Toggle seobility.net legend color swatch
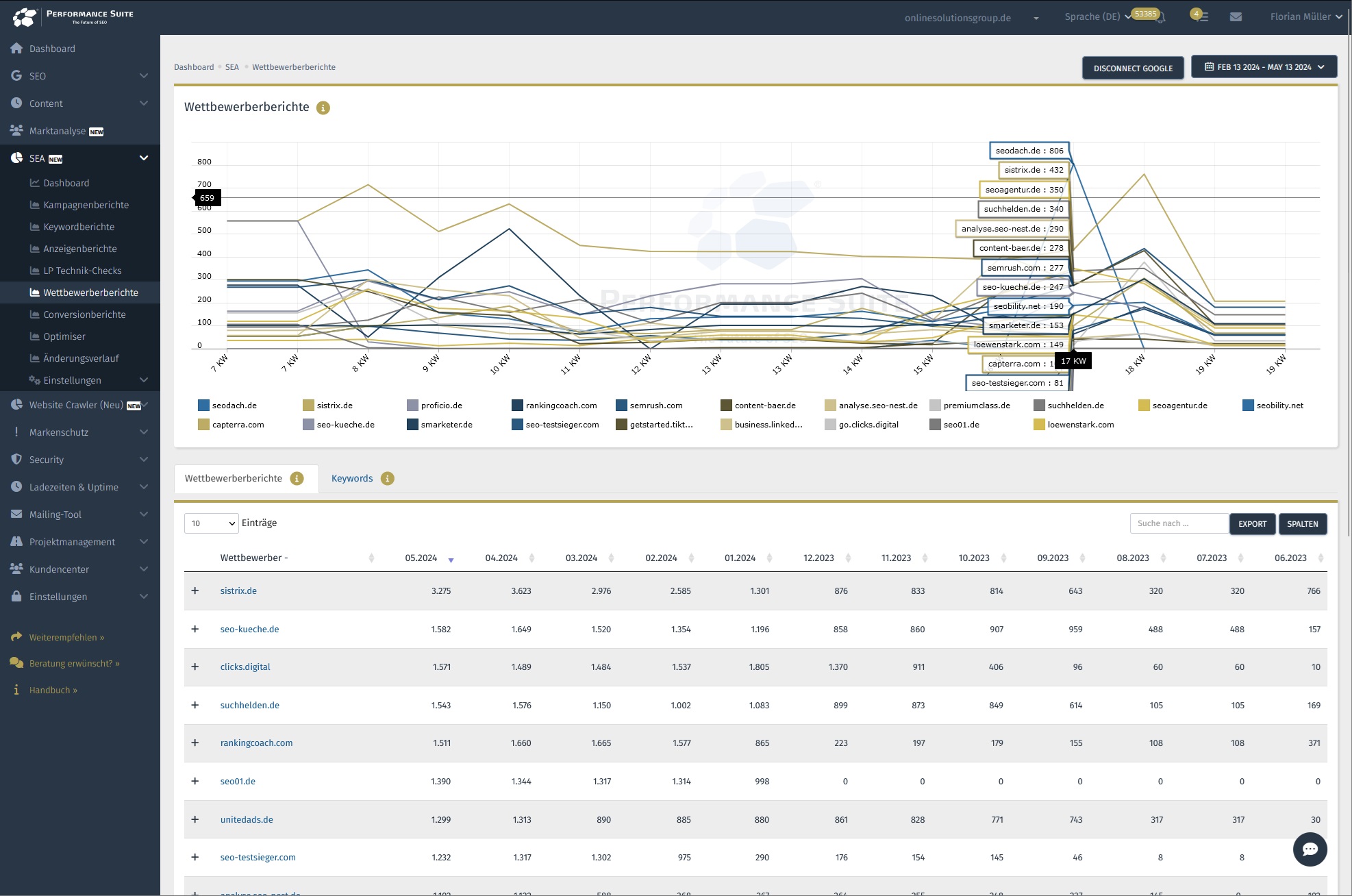Image resolution: width=1352 pixels, height=896 pixels. (1248, 406)
